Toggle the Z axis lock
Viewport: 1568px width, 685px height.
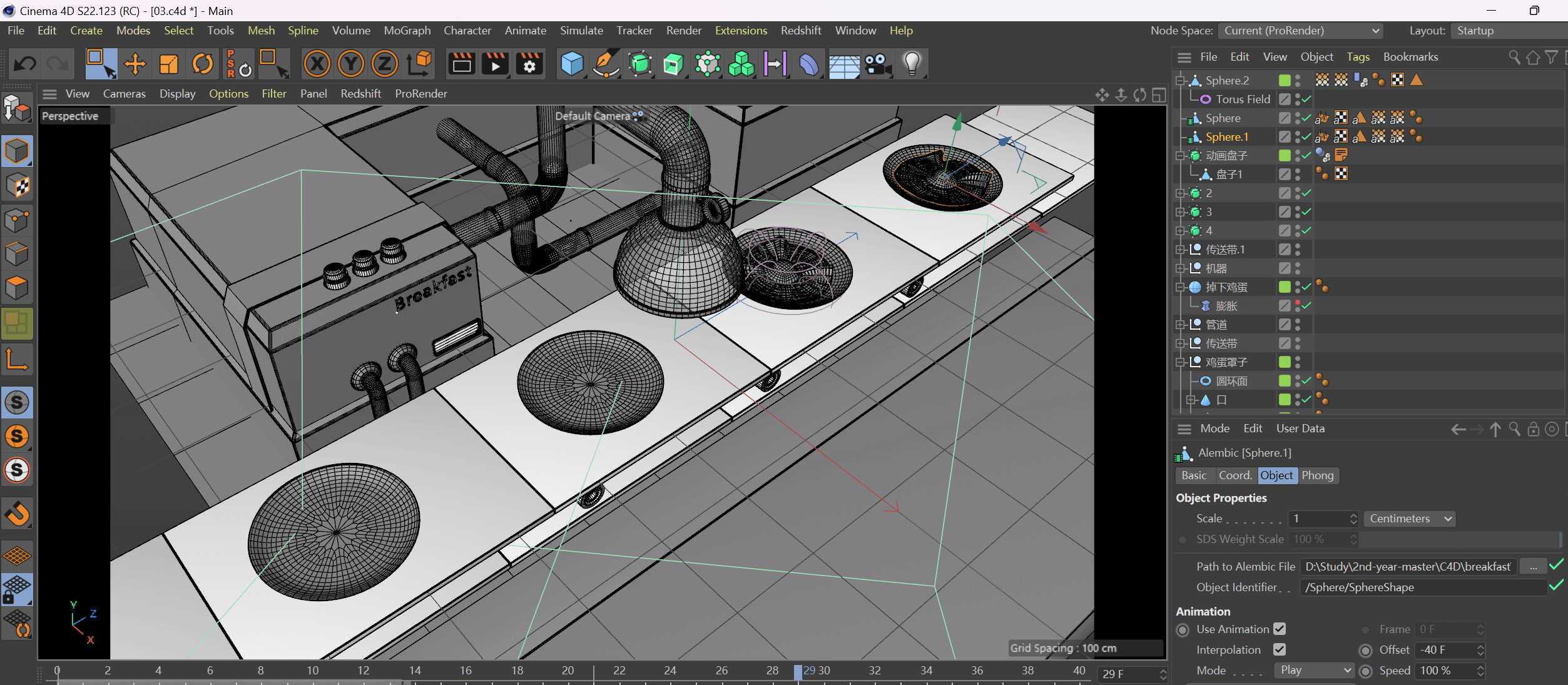pos(384,63)
